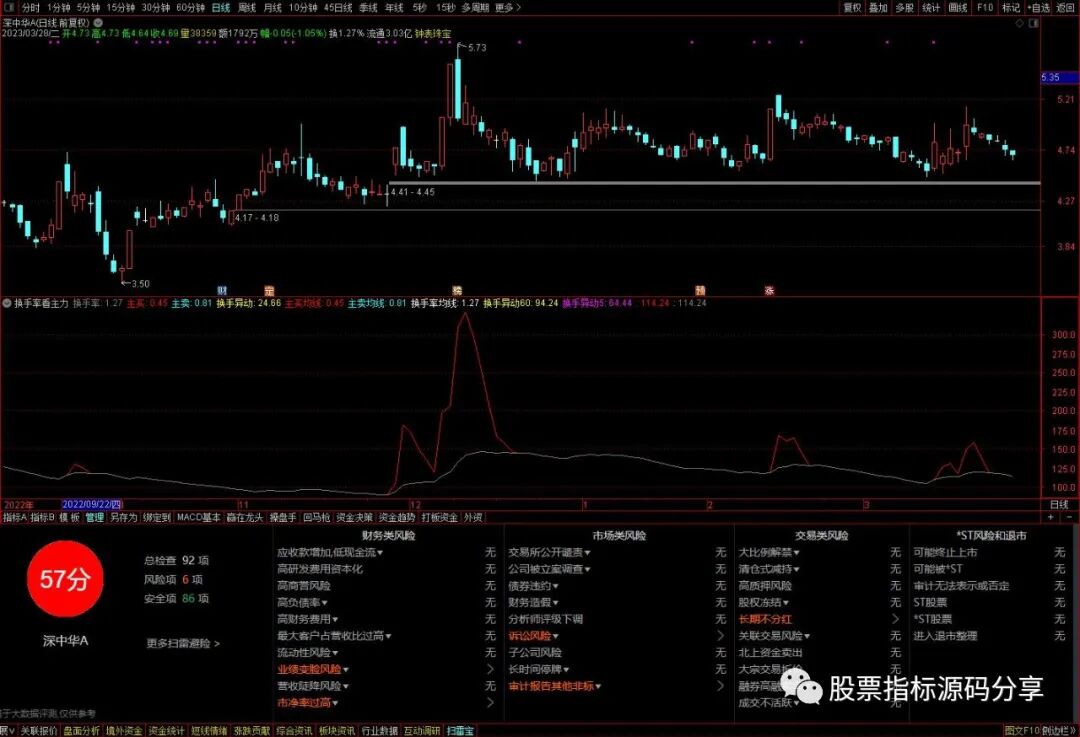Click the 涨 event marker under the candlesticks
Viewport: 1080px width, 737px height.
coord(769,291)
